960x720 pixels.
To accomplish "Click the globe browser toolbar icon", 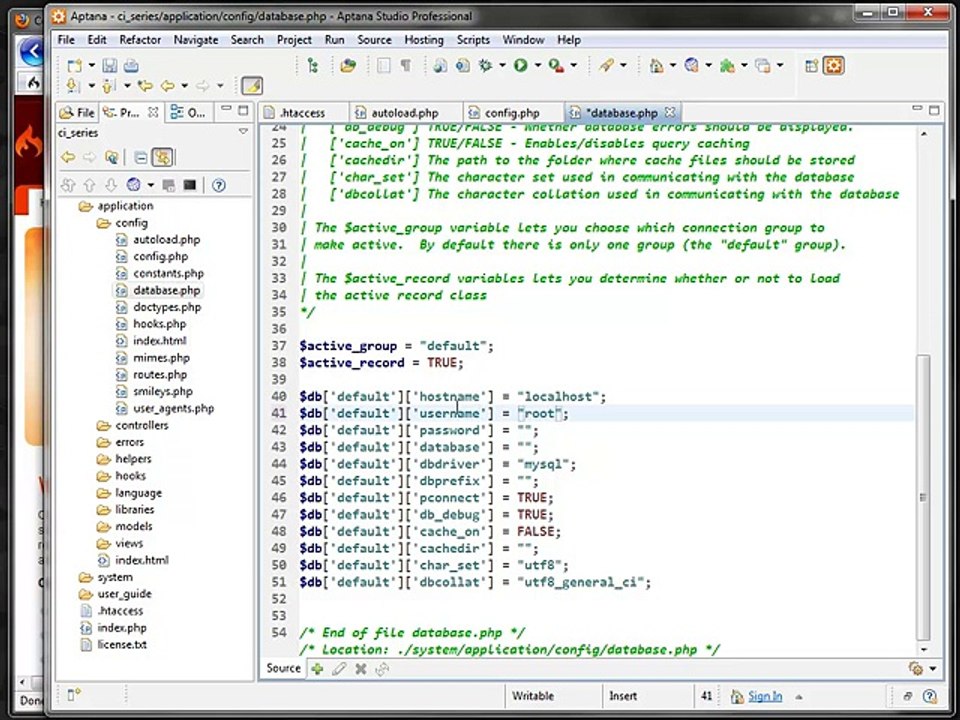I will [x=692, y=66].
